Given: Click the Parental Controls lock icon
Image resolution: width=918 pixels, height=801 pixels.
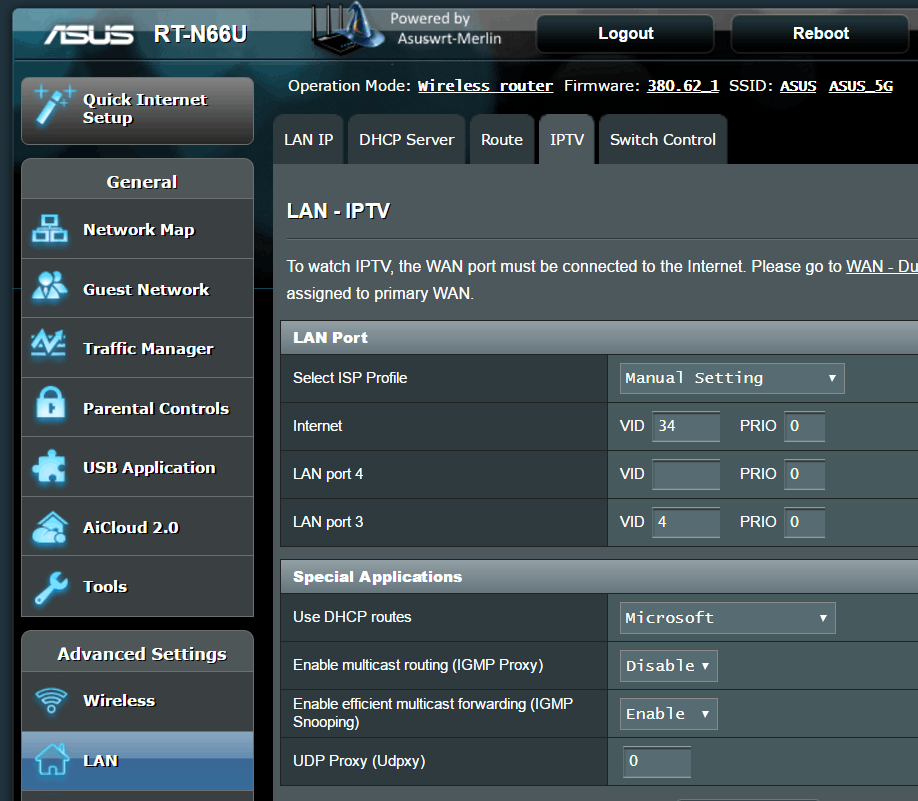Looking at the screenshot, I should click(51, 404).
